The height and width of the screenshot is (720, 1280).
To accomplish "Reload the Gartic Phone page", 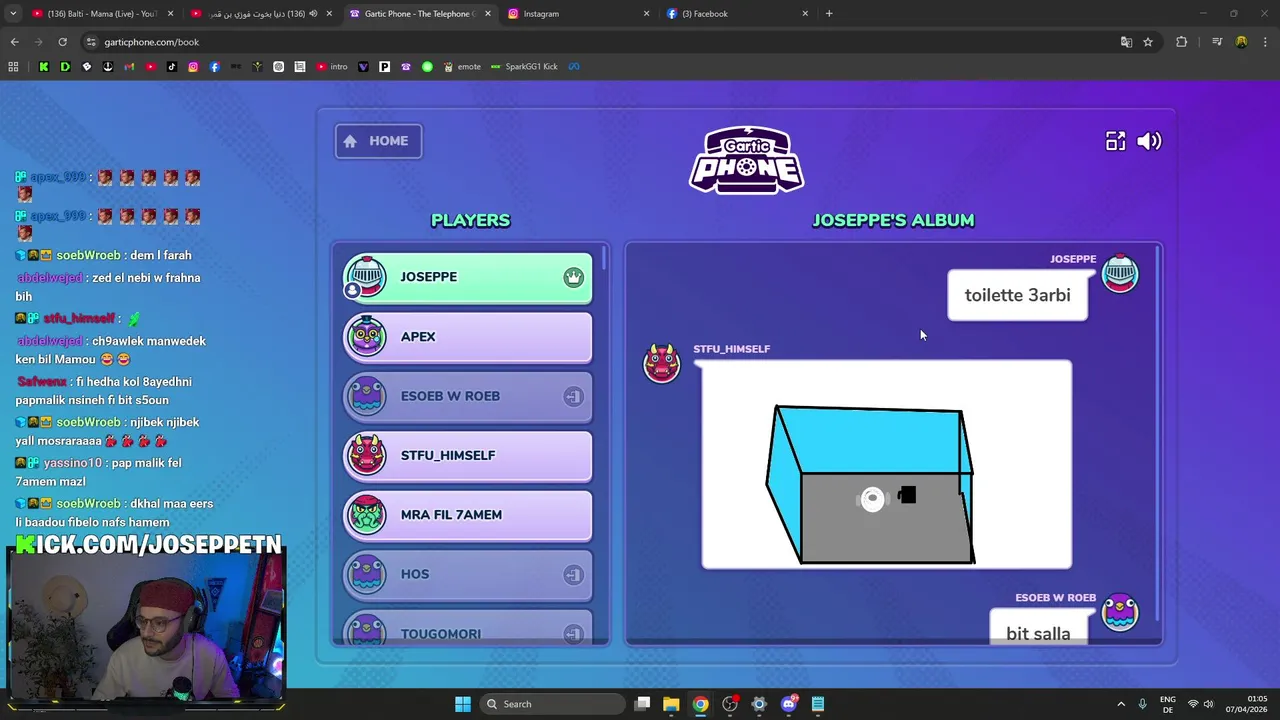I will [x=62, y=42].
